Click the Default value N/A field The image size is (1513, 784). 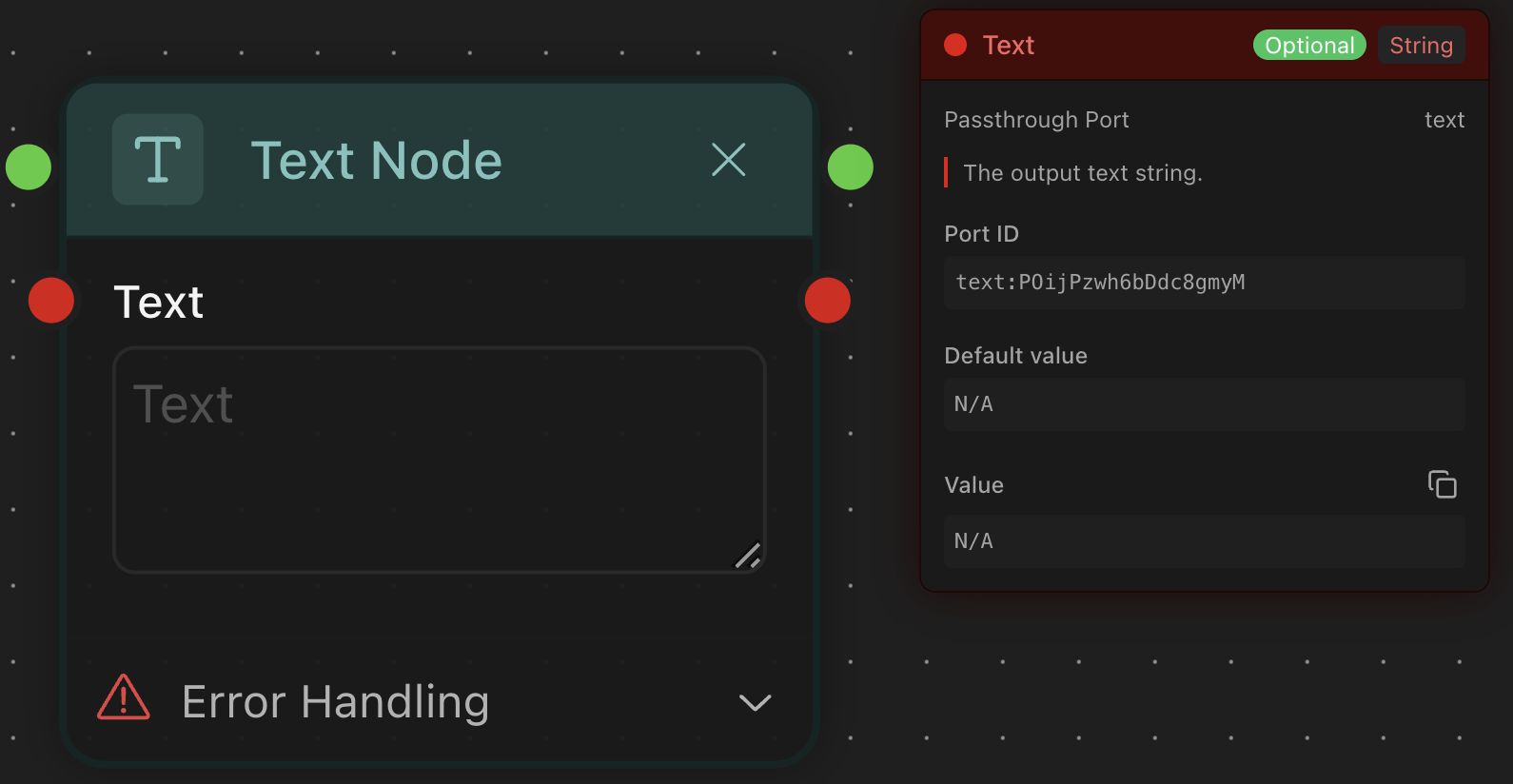1204,404
